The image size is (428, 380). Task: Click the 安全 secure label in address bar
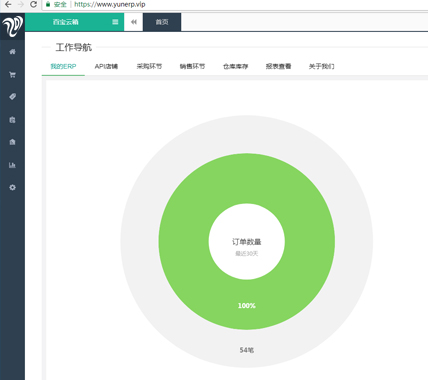60,4
